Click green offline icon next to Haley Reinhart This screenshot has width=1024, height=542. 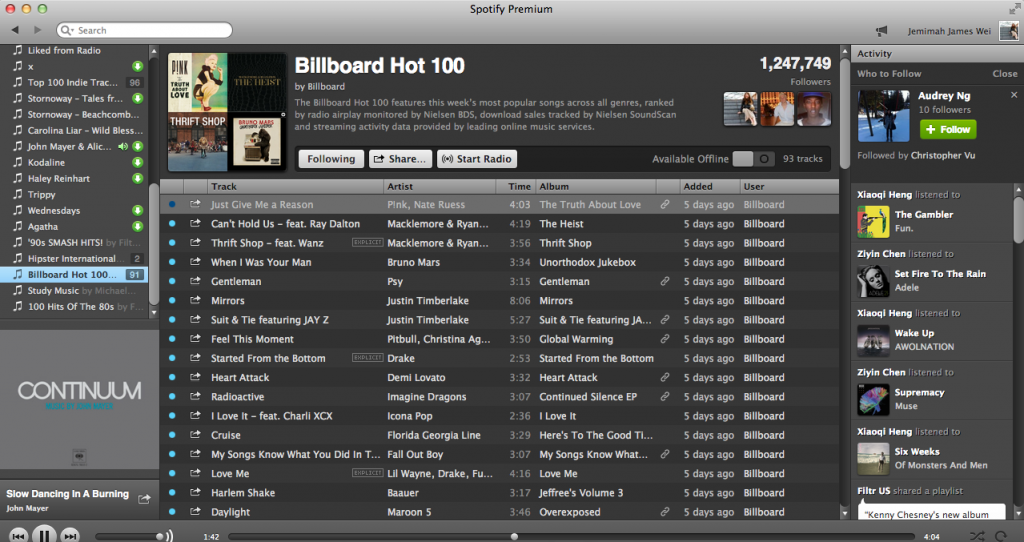[x=137, y=178]
